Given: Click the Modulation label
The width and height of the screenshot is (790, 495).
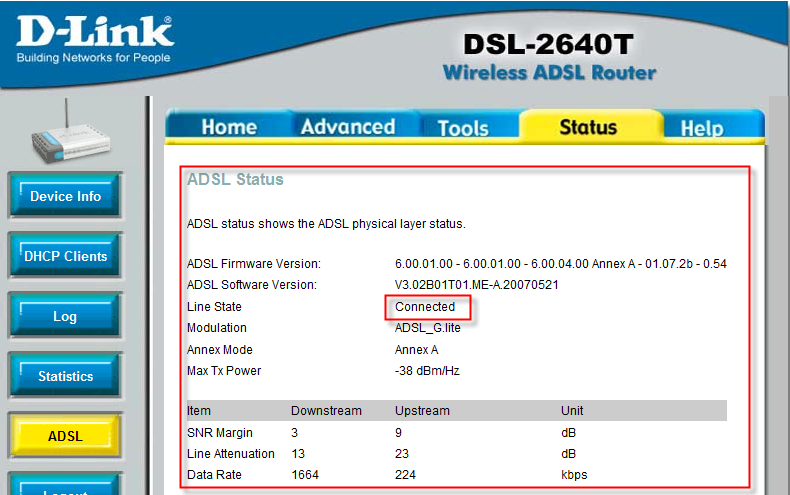Looking at the screenshot, I should click(x=217, y=328).
